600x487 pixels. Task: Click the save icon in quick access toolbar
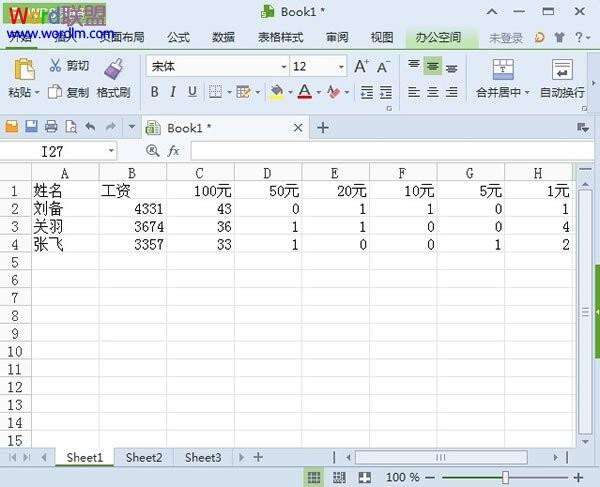[31, 127]
